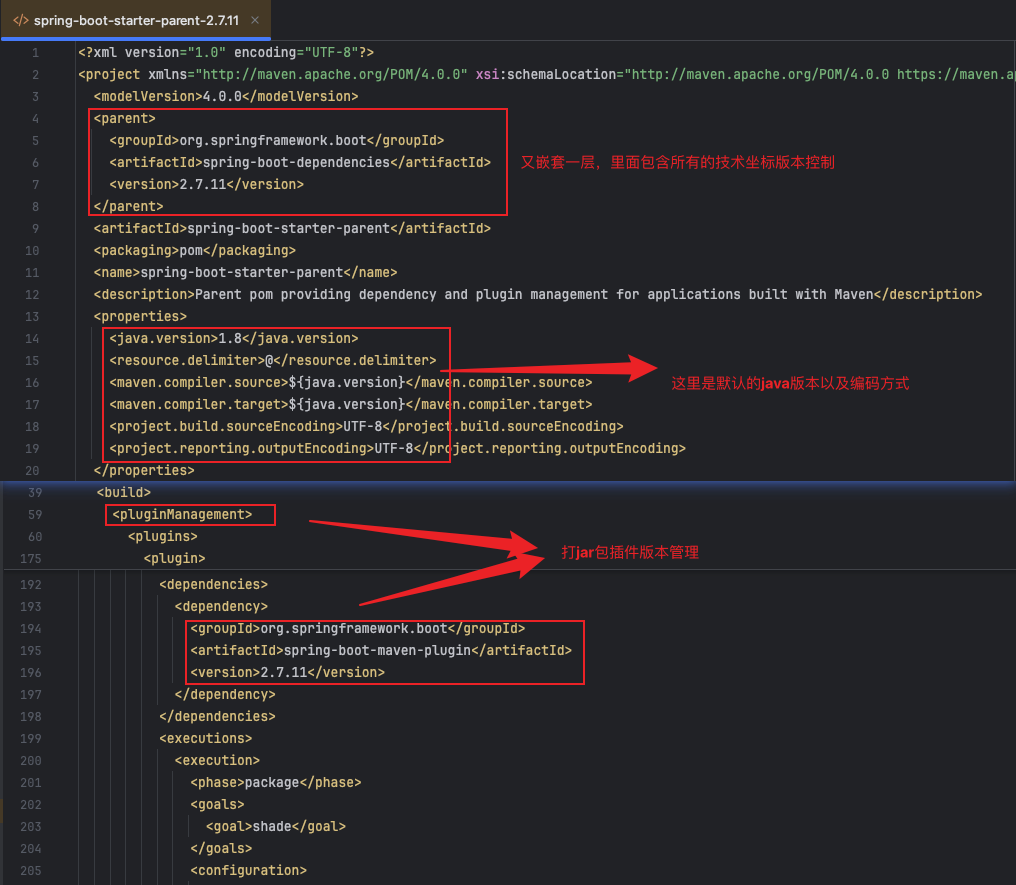Image resolution: width=1016 pixels, height=885 pixels.
Task: Click the opening <parent> tag
Action: (x=124, y=119)
